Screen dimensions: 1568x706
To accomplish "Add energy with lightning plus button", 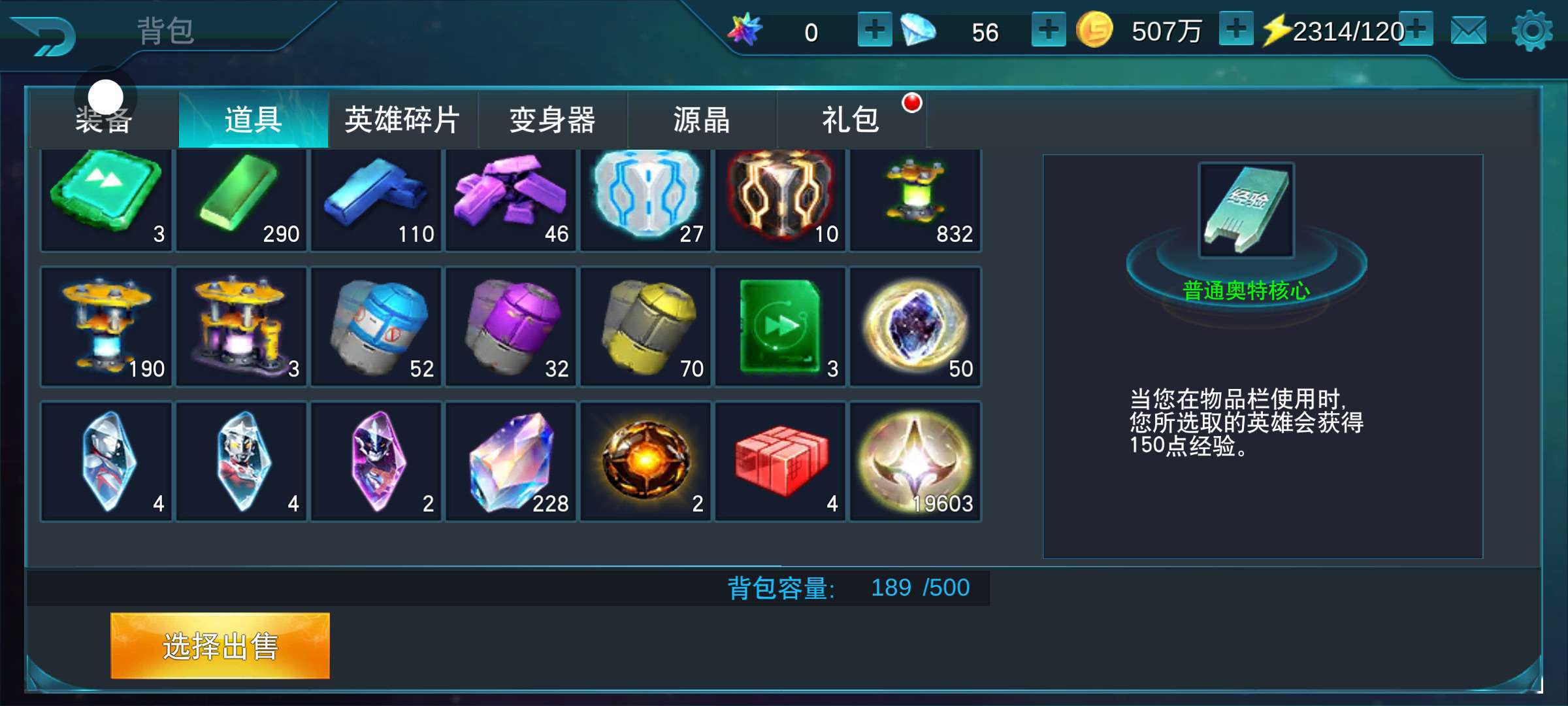I will pyautogui.click(x=1417, y=29).
